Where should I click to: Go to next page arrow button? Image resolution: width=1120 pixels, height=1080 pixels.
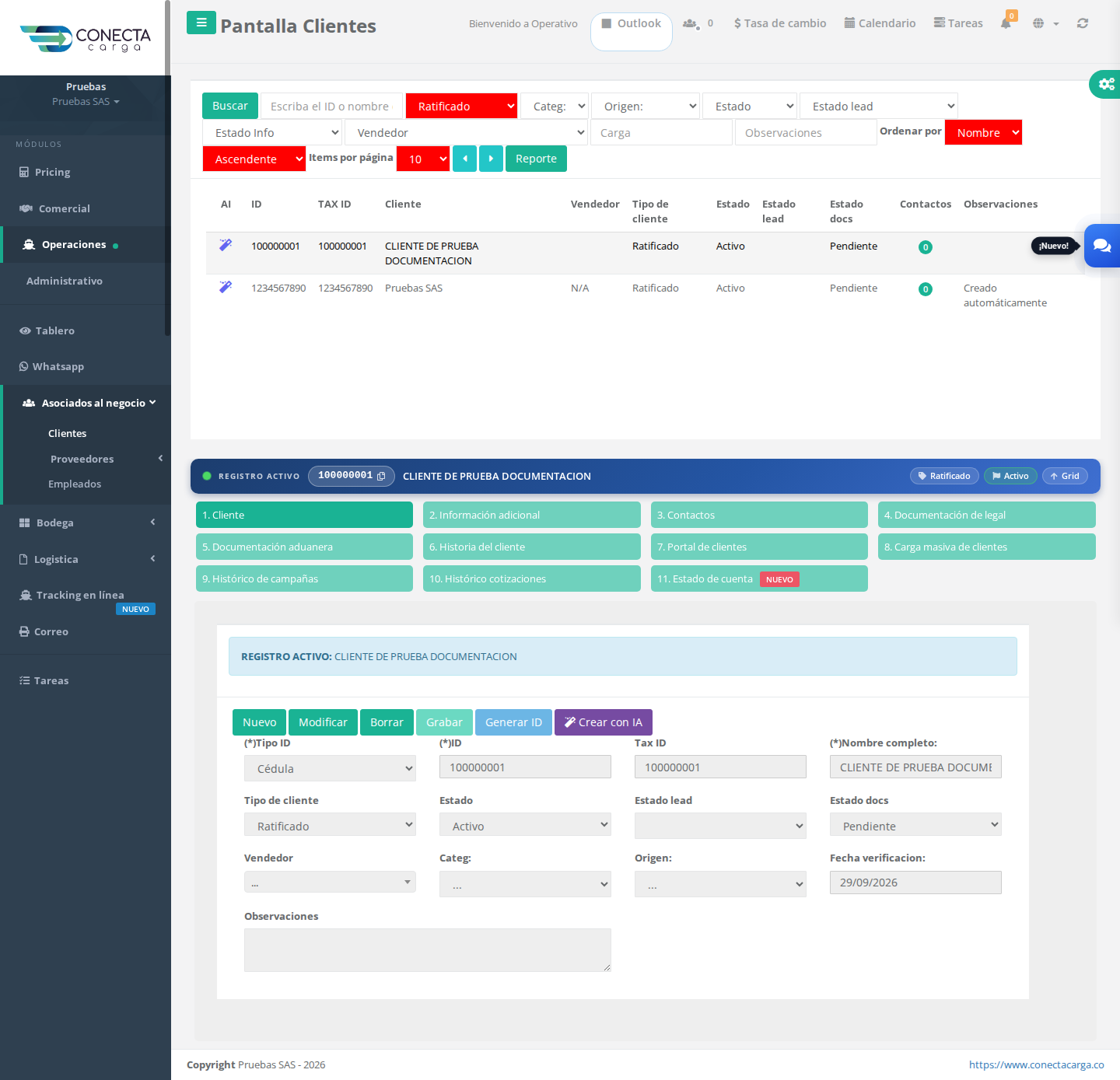pyautogui.click(x=491, y=159)
